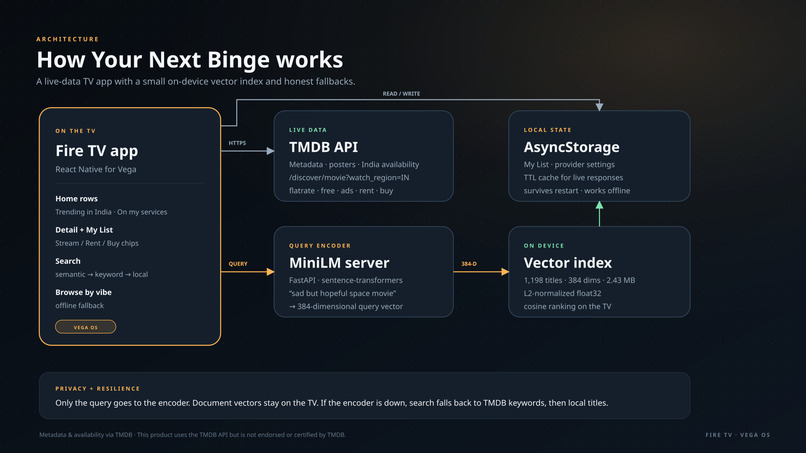Select the 'Detail + My List' heading

[84, 230]
